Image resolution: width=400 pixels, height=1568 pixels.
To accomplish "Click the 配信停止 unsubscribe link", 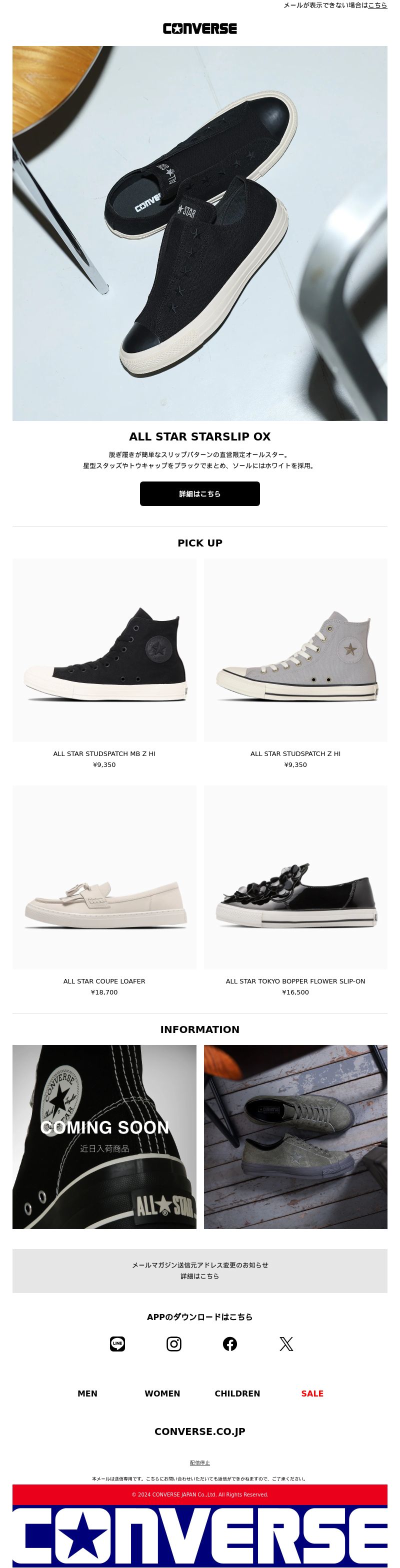I will tap(199, 1462).
